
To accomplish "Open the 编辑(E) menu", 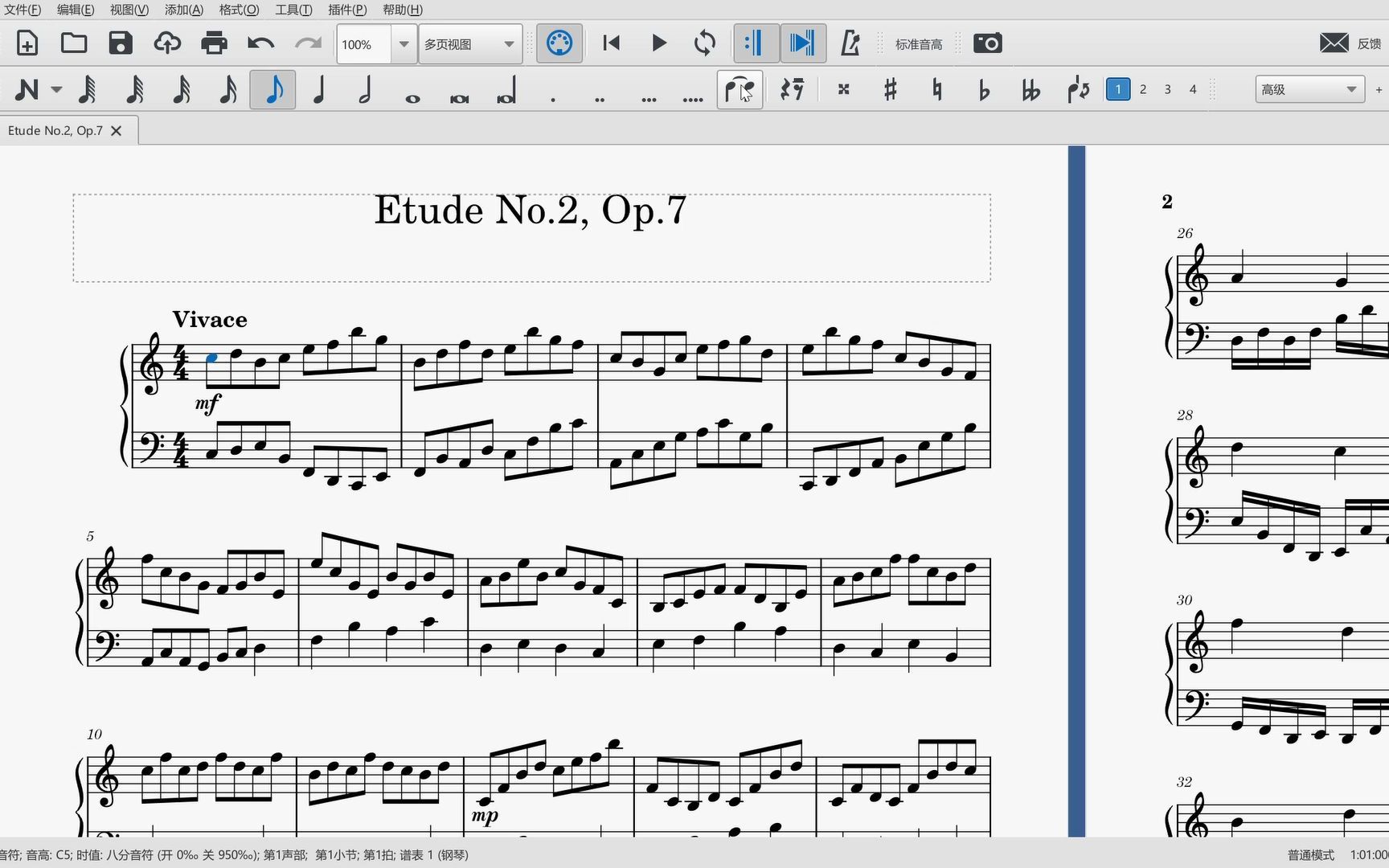I will [x=76, y=10].
